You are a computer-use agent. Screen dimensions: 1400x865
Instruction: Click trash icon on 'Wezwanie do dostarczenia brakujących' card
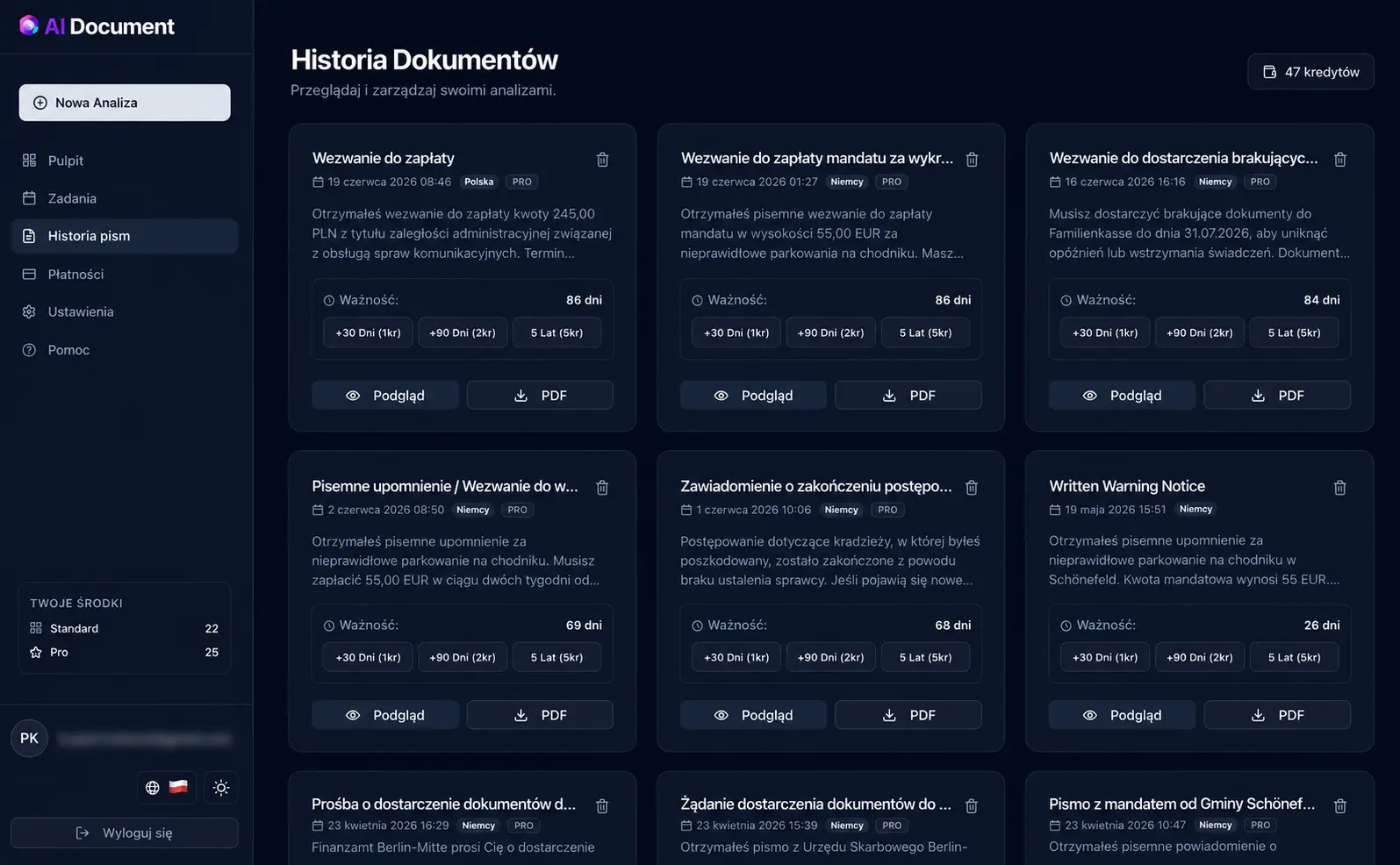[1339, 160]
